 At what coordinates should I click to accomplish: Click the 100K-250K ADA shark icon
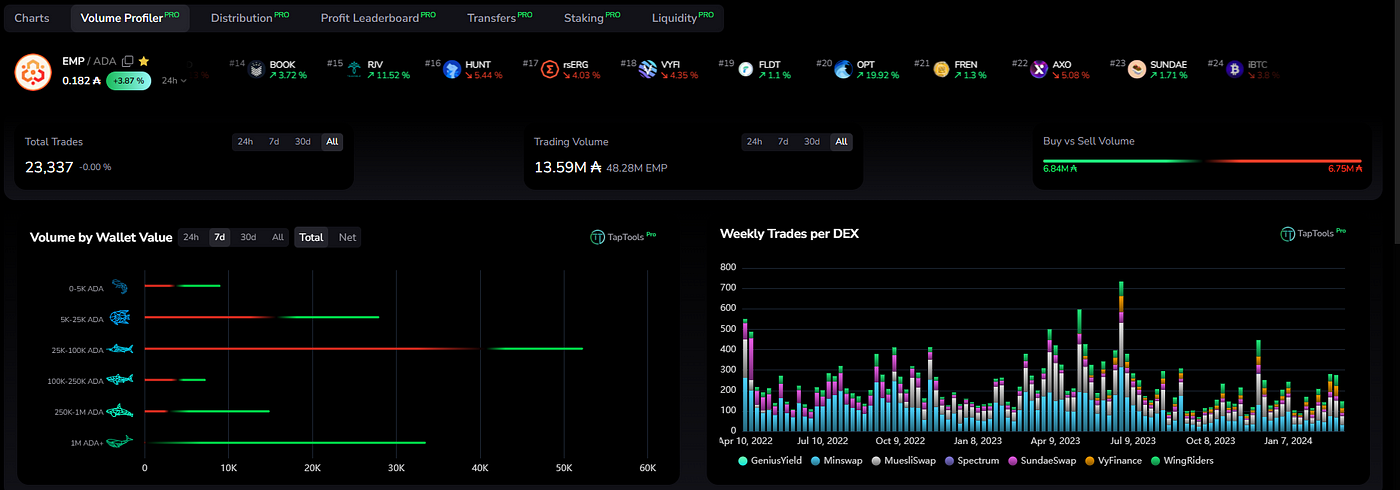pyautogui.click(x=121, y=380)
